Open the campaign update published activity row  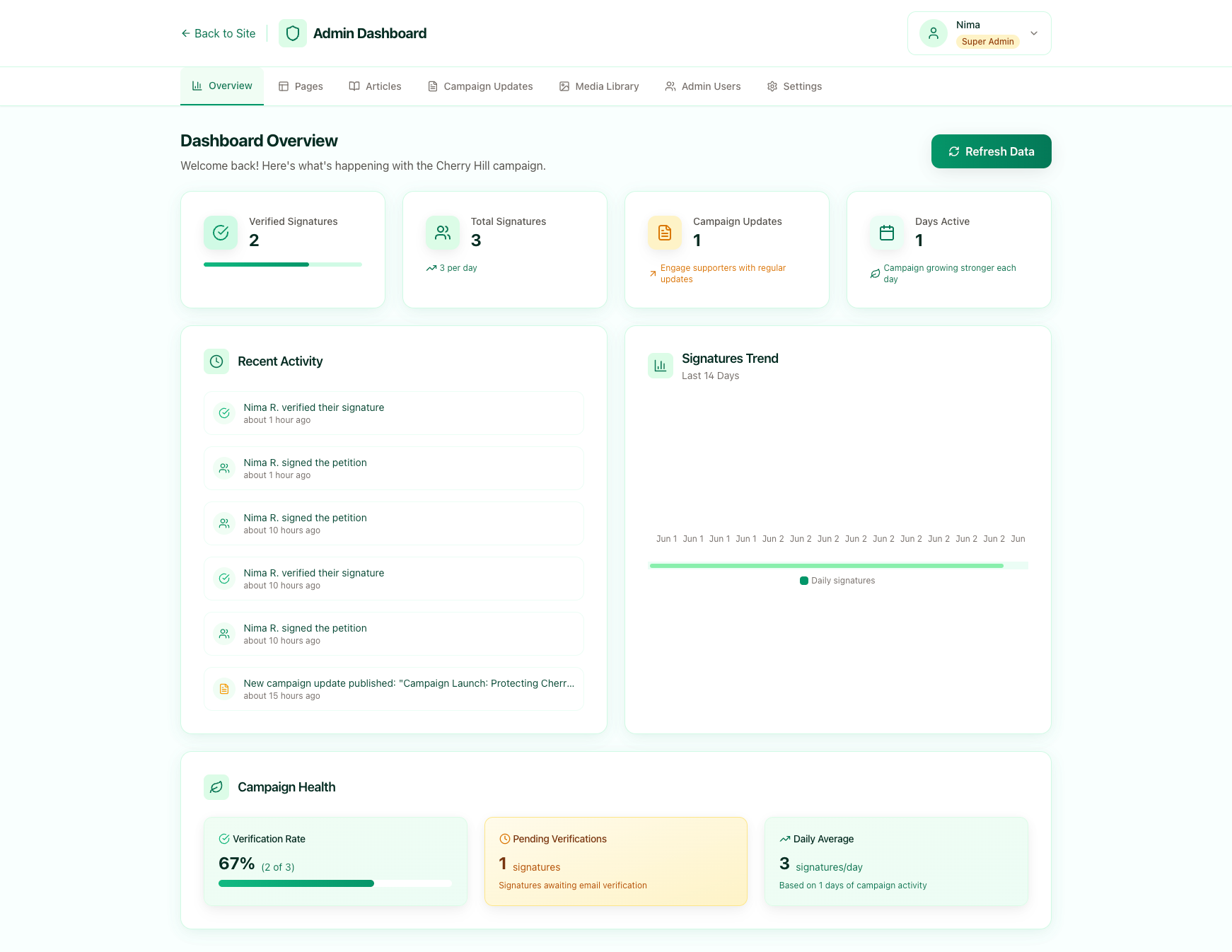point(394,689)
